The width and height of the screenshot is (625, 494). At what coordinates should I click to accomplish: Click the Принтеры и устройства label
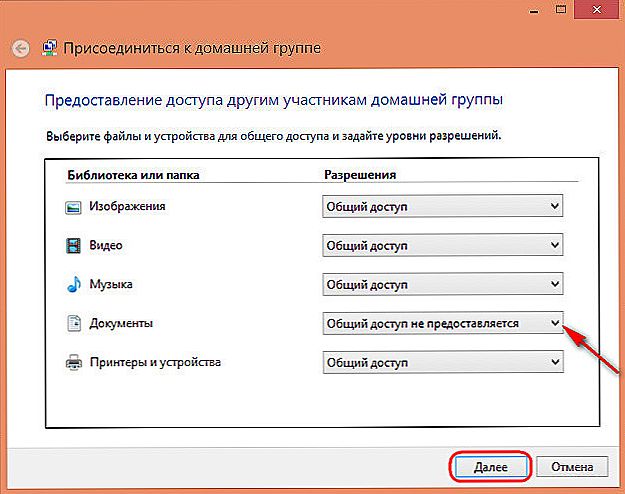[155, 362]
